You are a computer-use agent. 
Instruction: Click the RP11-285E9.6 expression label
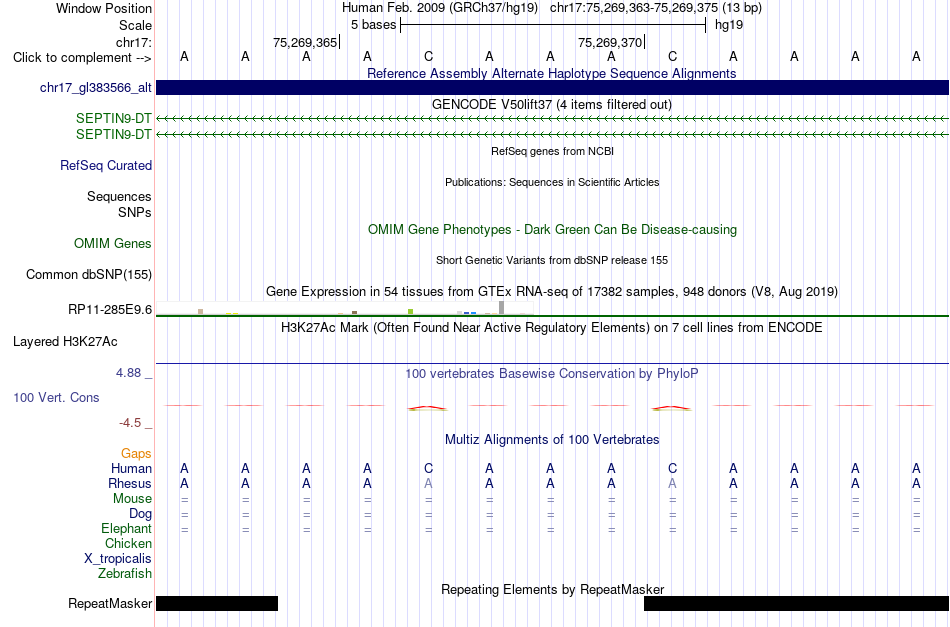point(110,310)
